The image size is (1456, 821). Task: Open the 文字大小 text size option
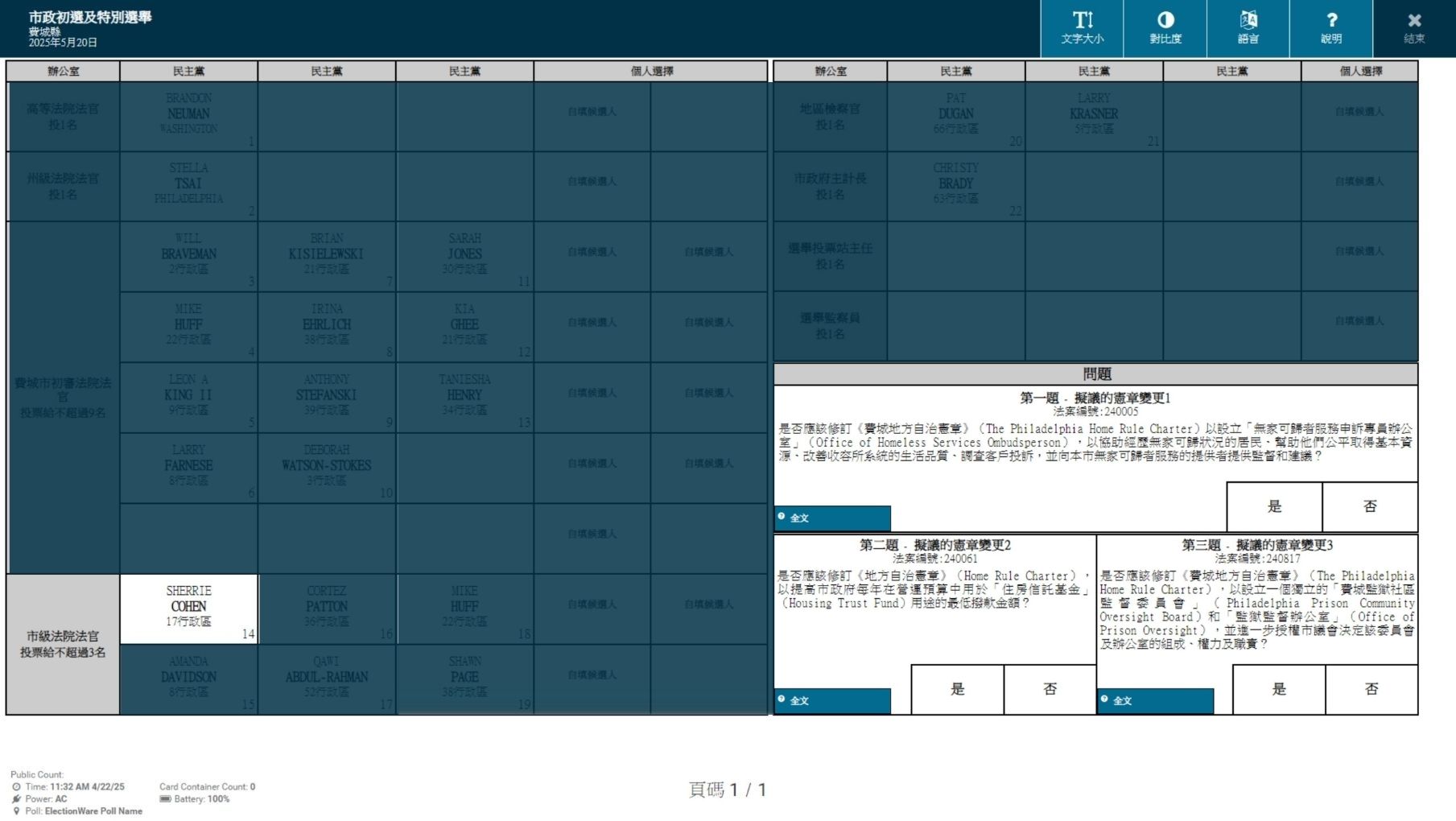tap(1082, 28)
